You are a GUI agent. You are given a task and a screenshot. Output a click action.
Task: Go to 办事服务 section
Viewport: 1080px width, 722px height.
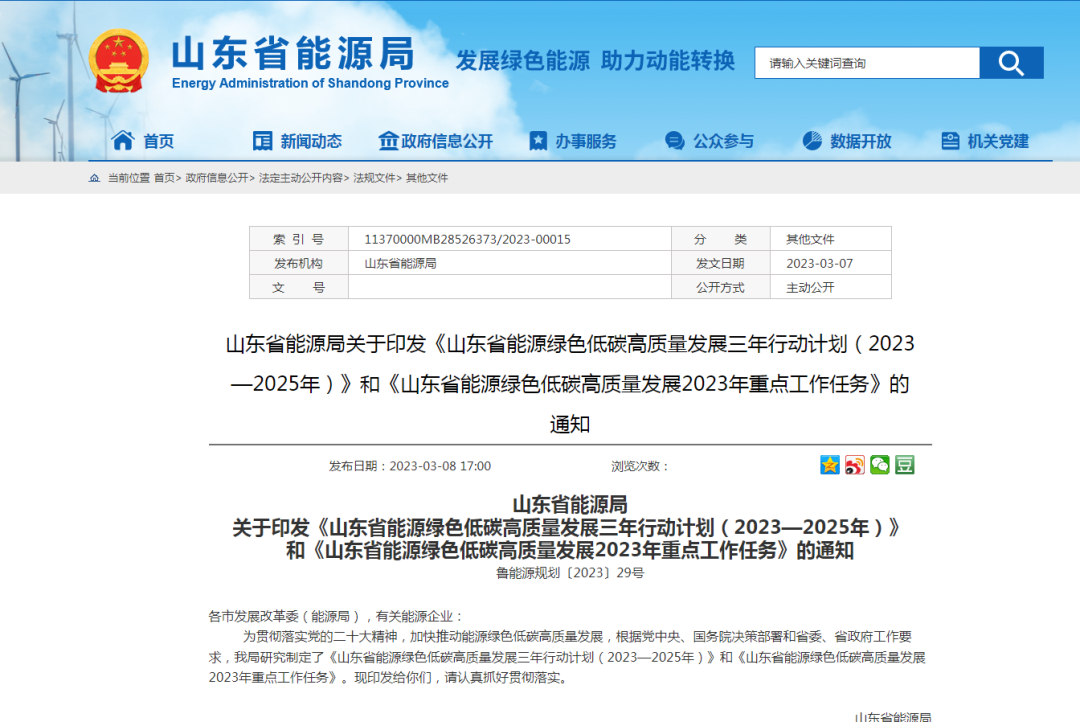pyautogui.click(x=573, y=141)
